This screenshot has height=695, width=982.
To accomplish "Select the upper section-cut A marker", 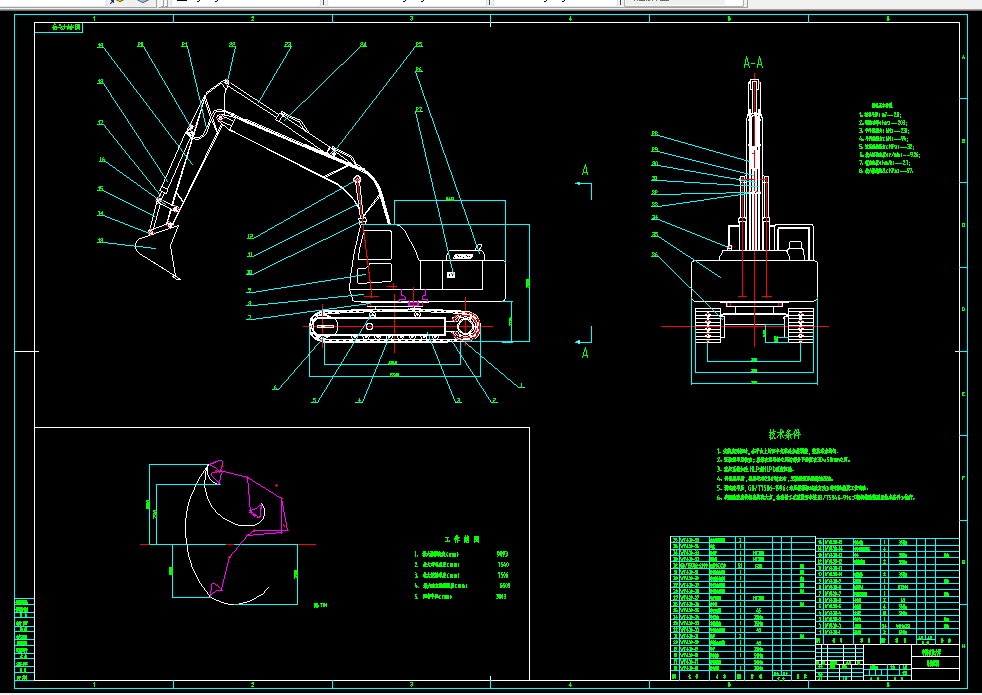I will coord(585,170).
